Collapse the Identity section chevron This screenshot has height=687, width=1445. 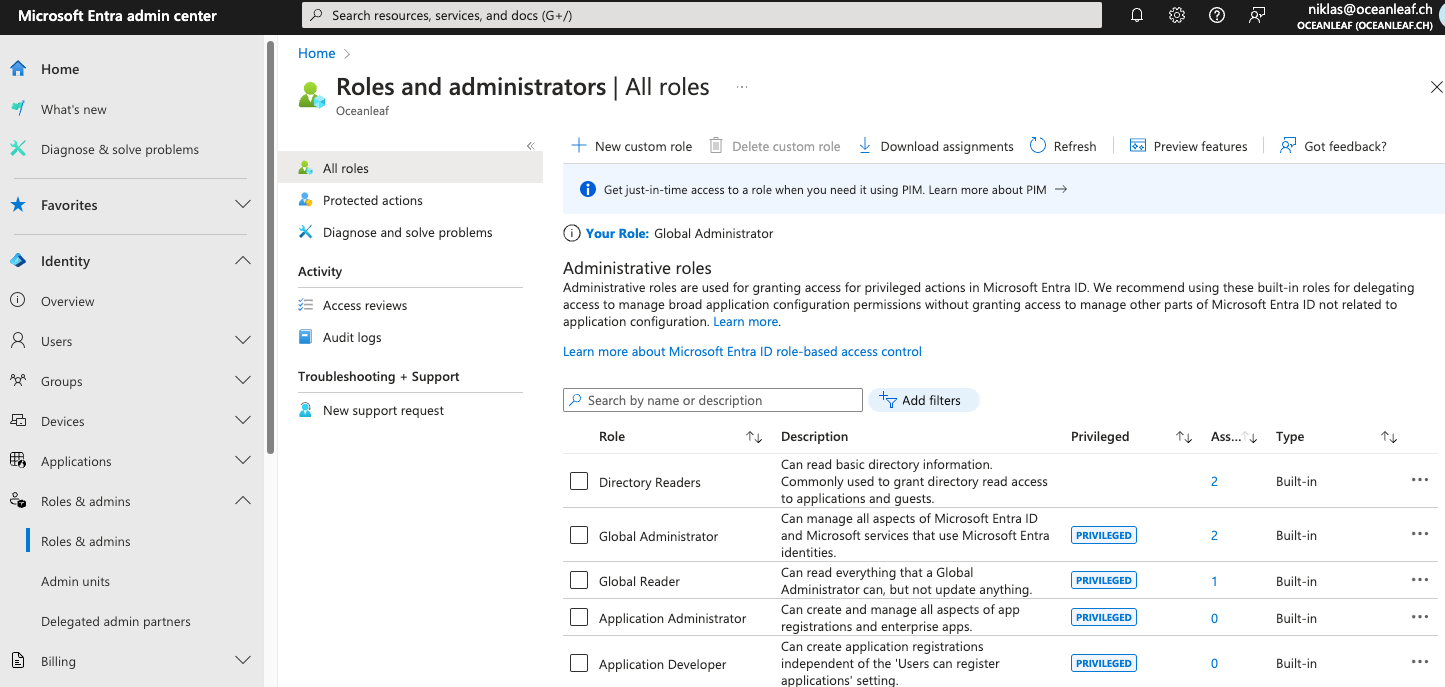242,261
